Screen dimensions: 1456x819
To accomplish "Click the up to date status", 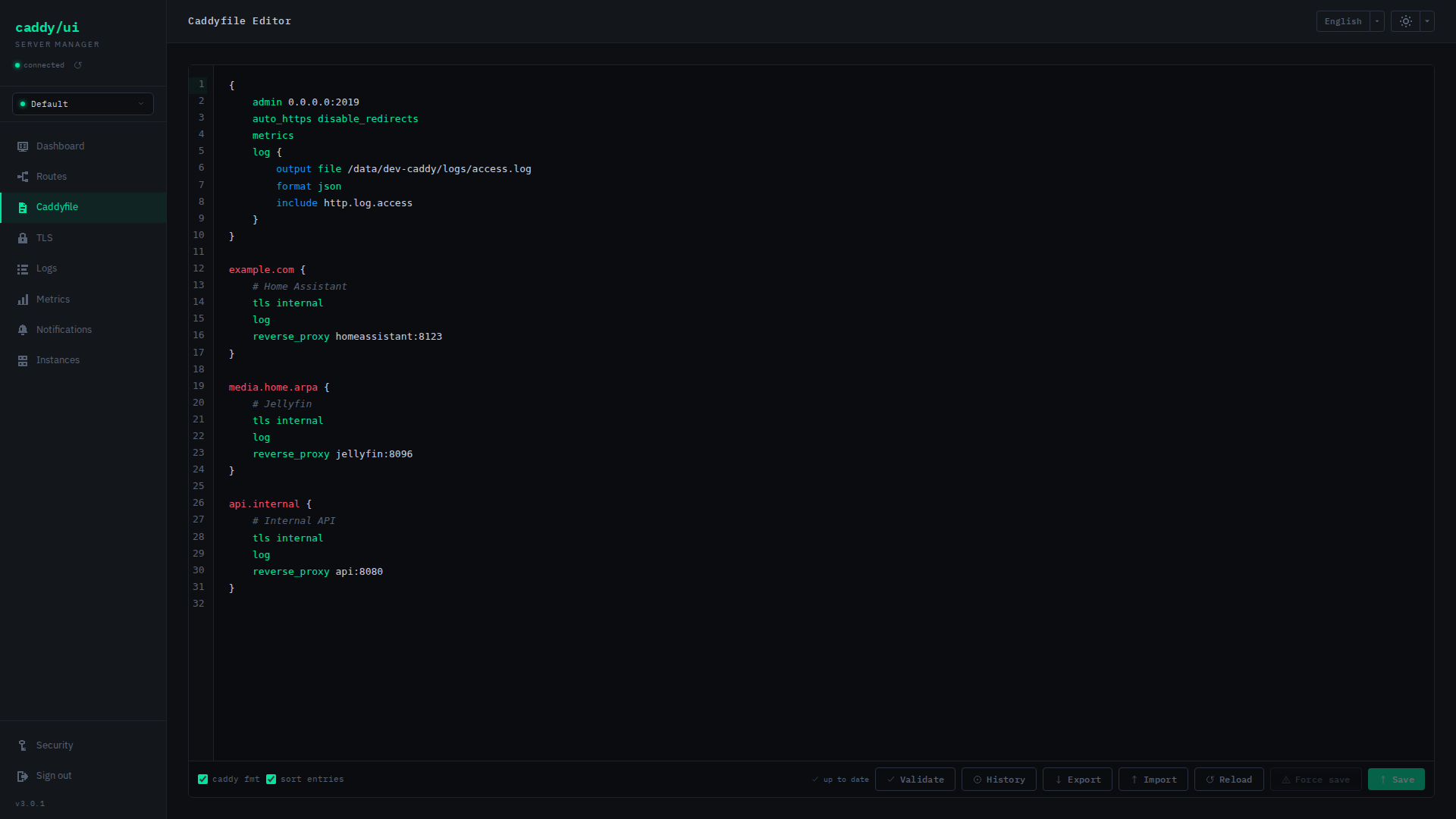I will [x=840, y=780].
